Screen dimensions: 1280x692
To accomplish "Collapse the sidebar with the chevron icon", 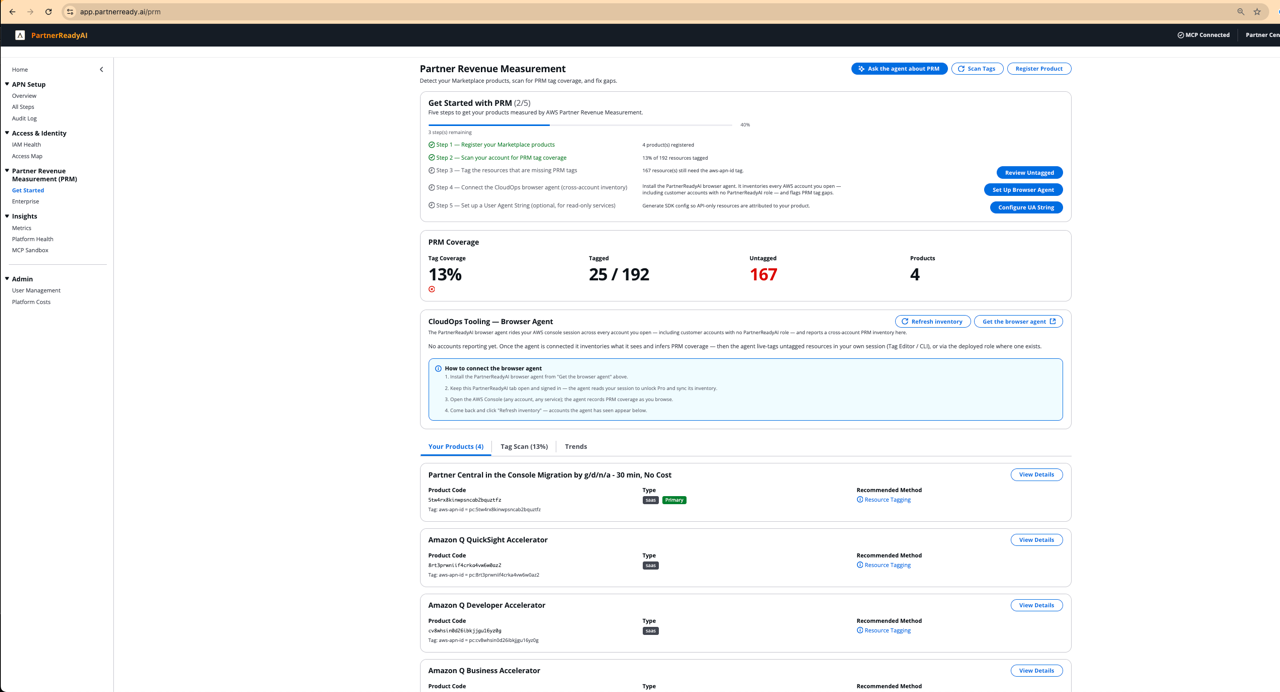I will (x=101, y=70).
